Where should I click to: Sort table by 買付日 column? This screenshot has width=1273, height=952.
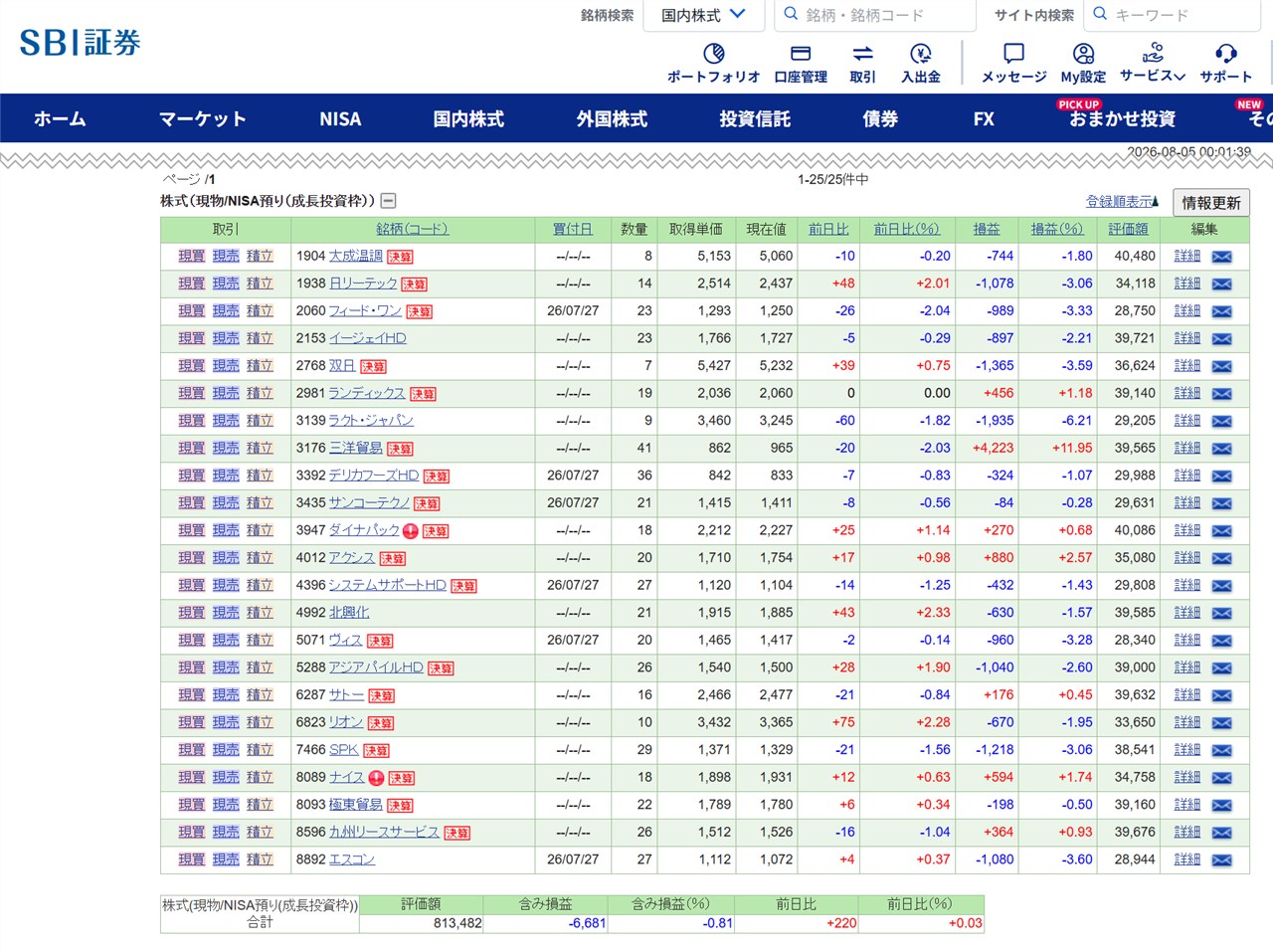coord(572,229)
